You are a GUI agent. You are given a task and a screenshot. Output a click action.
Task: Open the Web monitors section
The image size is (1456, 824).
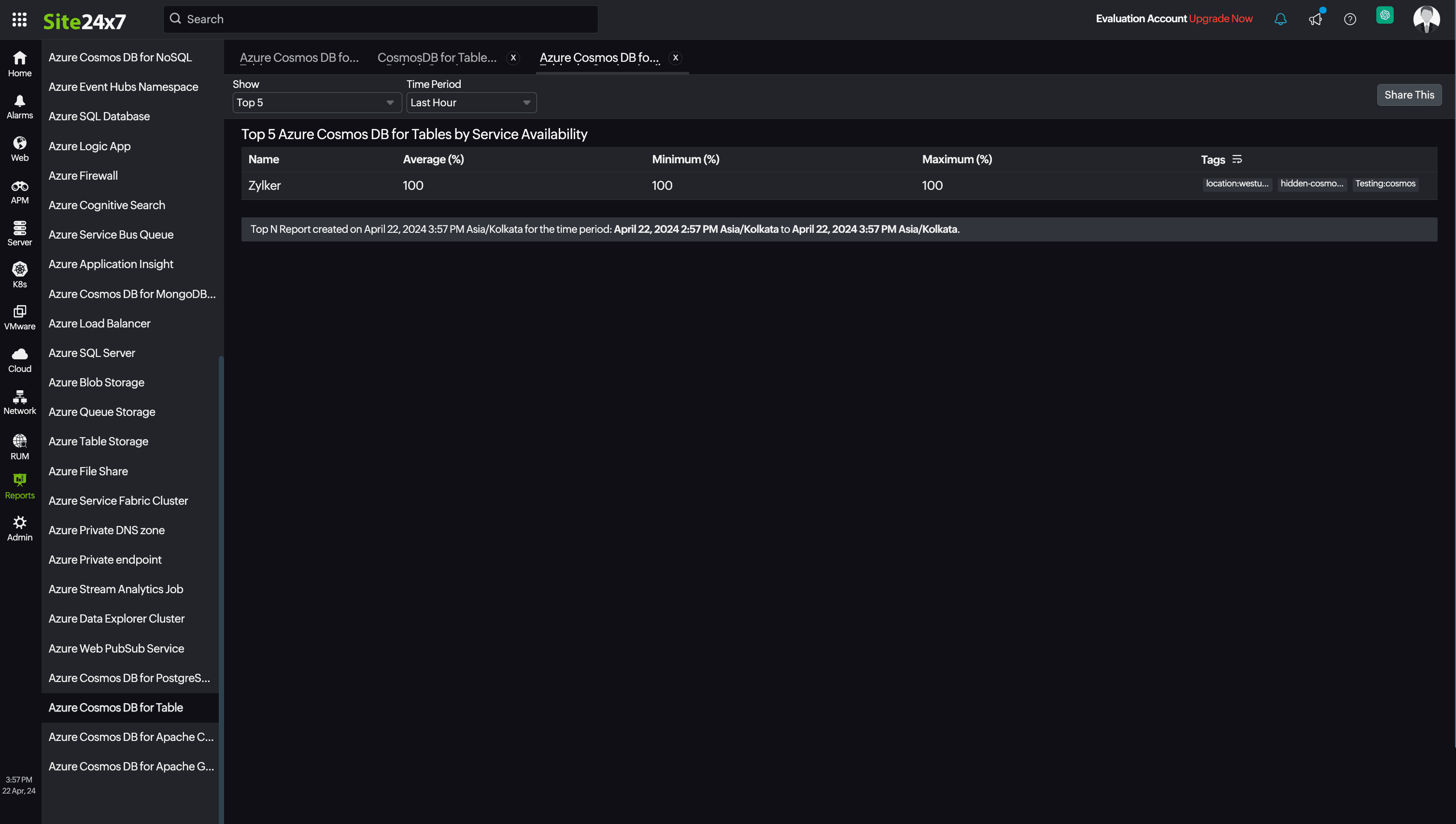pos(20,149)
